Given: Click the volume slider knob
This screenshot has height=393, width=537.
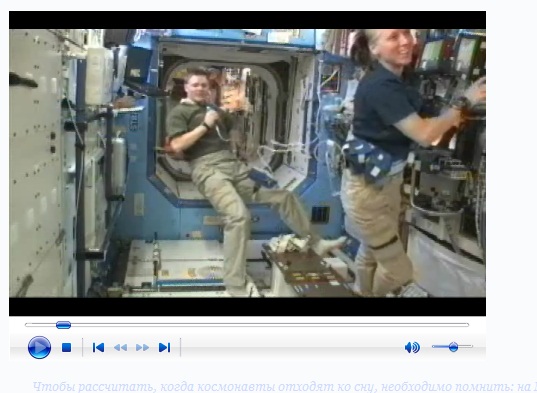Looking at the screenshot, I should pyautogui.click(x=453, y=347).
